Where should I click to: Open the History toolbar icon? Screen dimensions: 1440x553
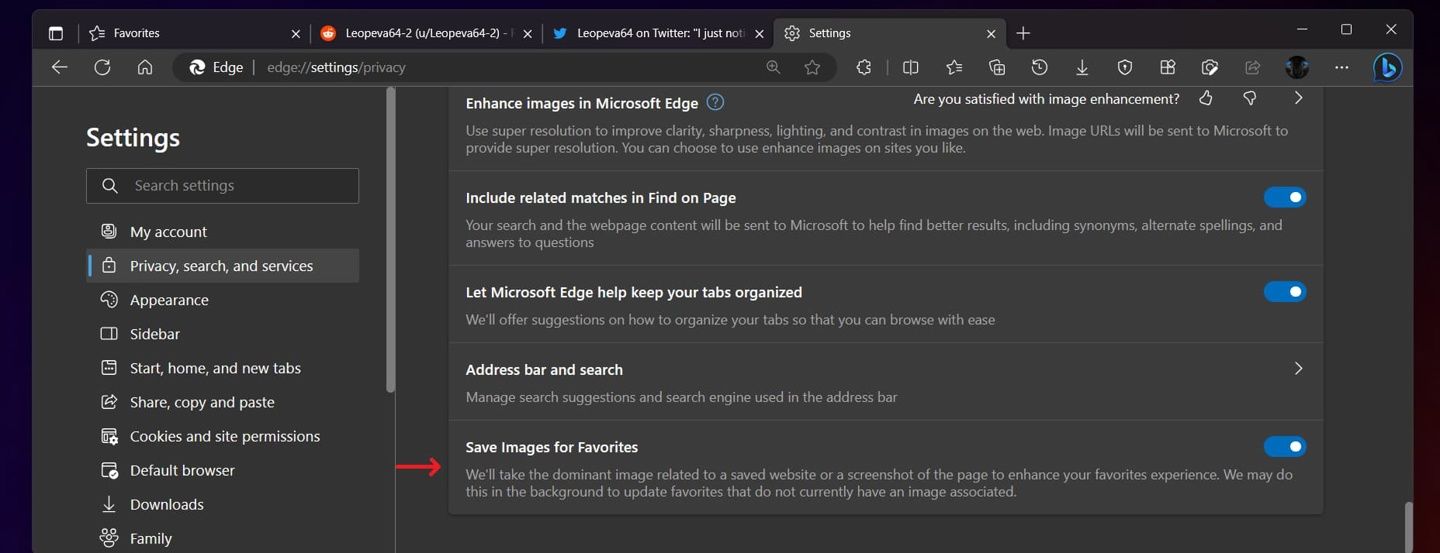pos(1039,67)
